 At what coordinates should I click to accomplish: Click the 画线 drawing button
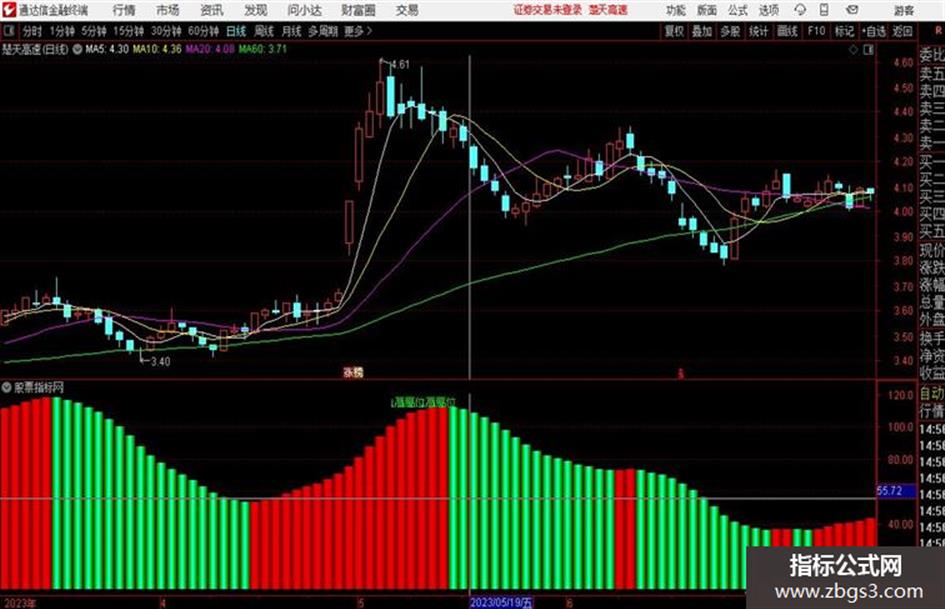point(787,31)
